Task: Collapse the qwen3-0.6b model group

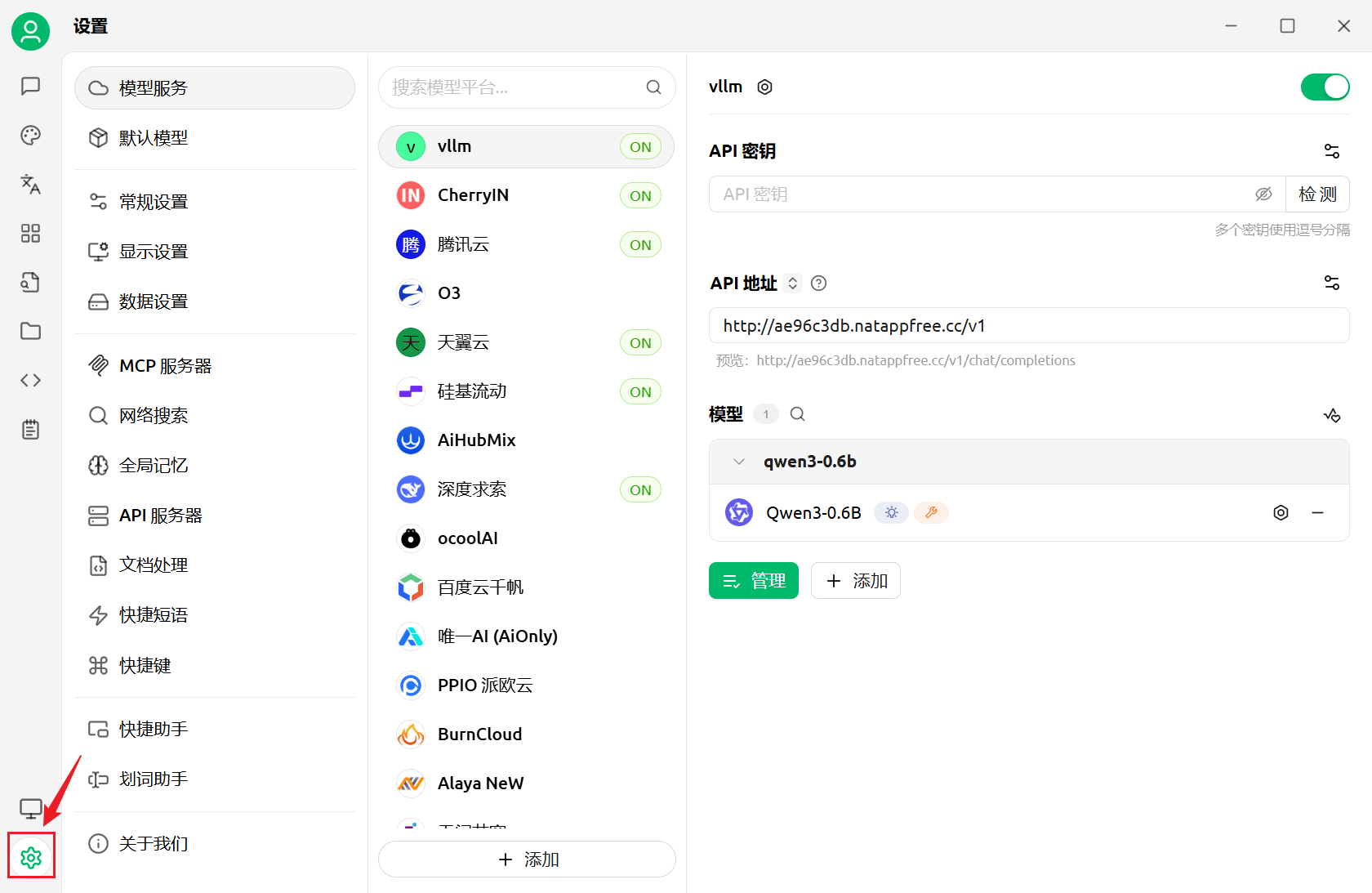Action: tap(739, 462)
